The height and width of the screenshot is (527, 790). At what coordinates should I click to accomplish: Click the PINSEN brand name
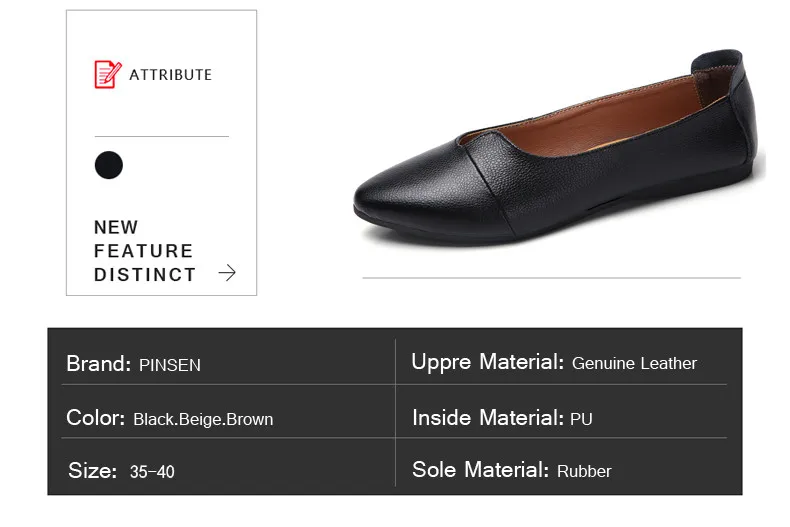170,365
